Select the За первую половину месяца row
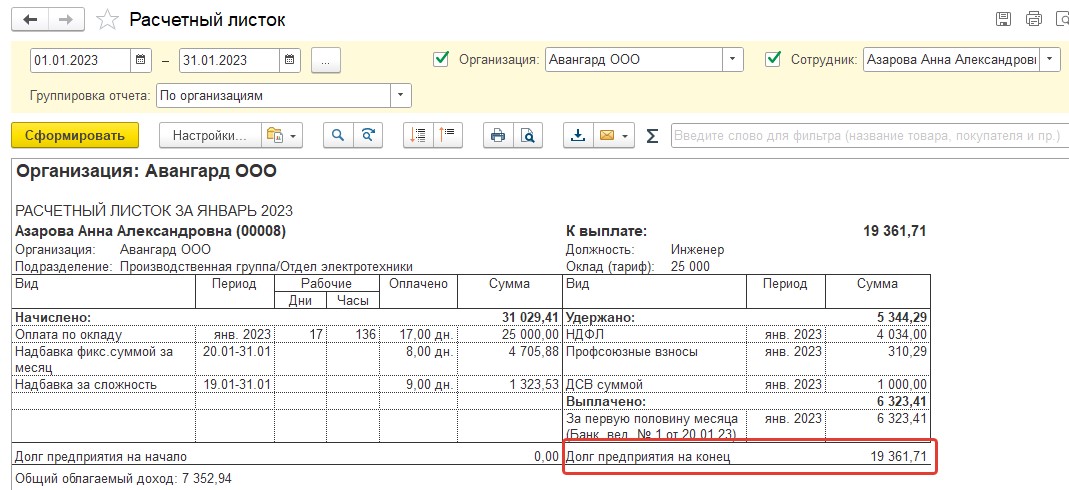 (747, 425)
